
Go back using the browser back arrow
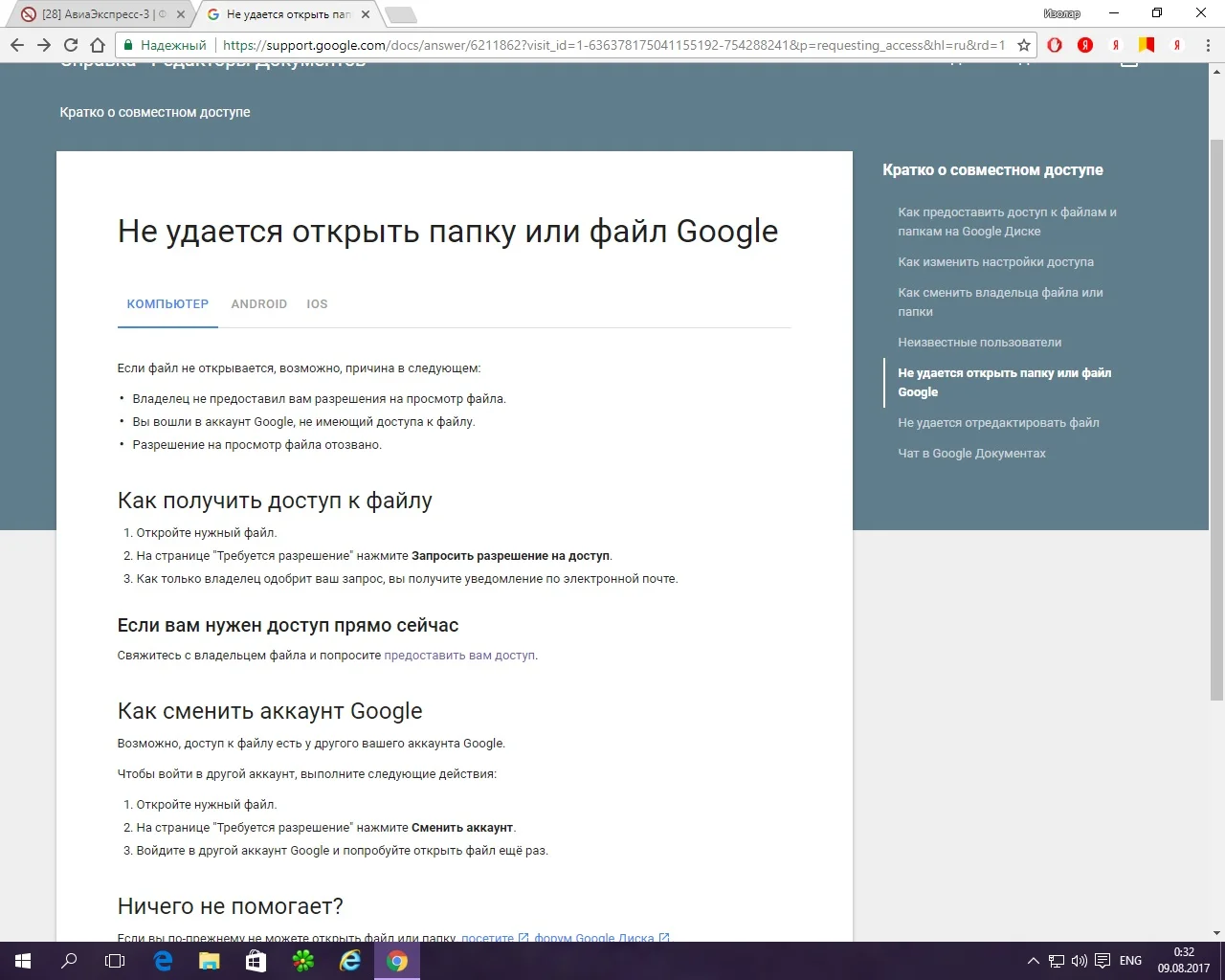[x=17, y=45]
